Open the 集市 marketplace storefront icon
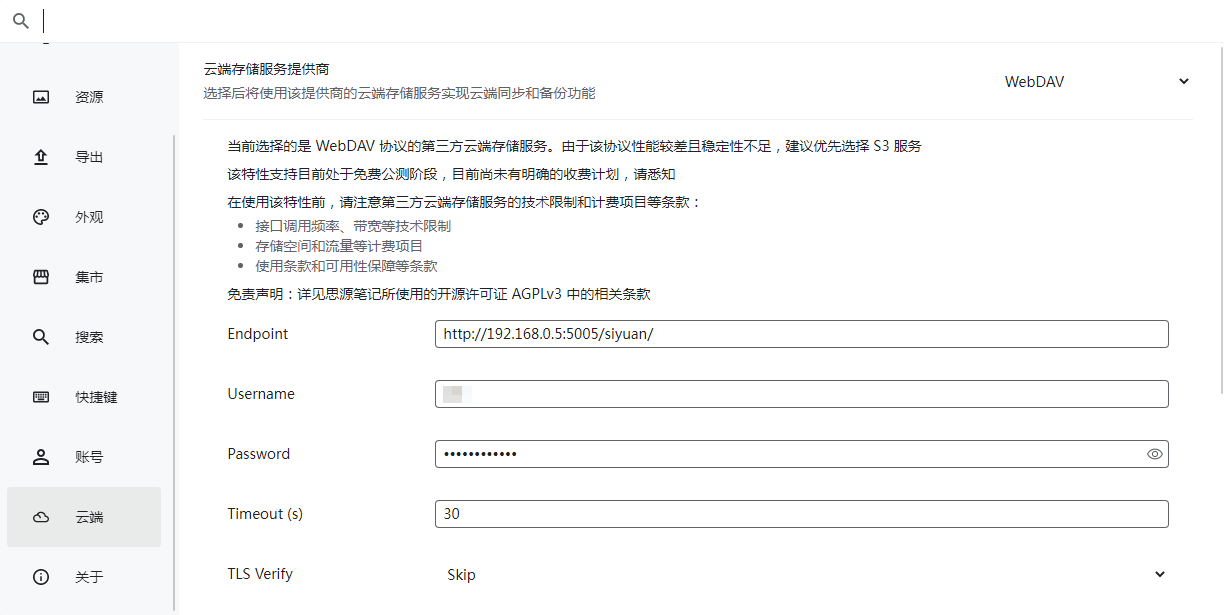Viewport: 1224px width, 615px height. click(x=40, y=277)
